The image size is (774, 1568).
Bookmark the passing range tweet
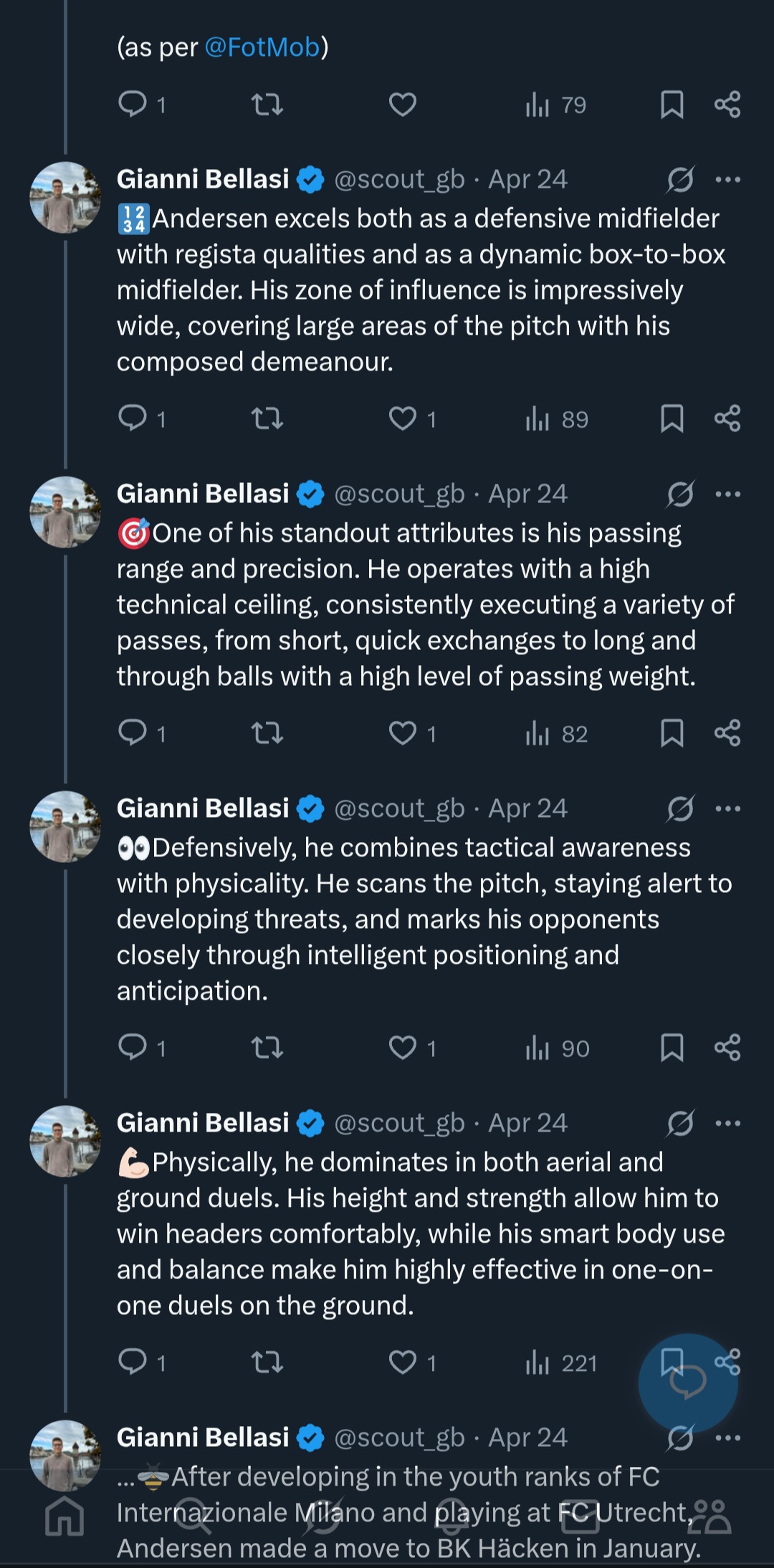pos(672,733)
